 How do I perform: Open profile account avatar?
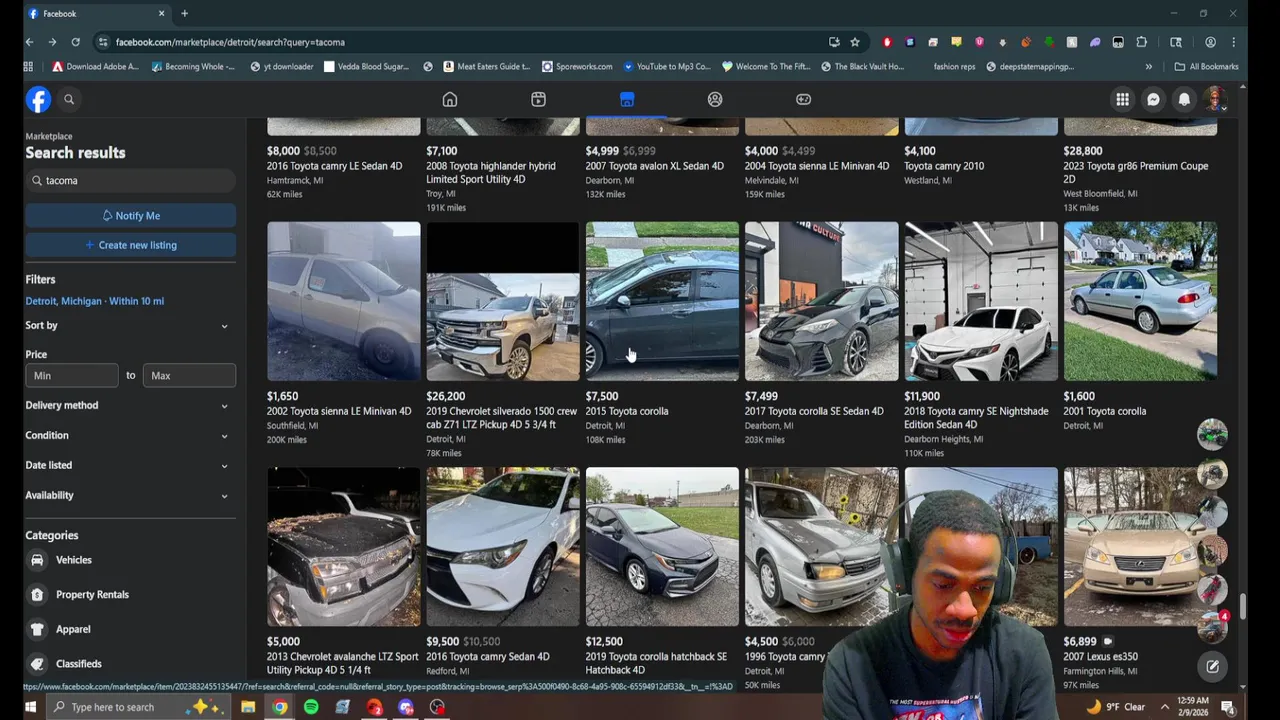tap(1215, 99)
